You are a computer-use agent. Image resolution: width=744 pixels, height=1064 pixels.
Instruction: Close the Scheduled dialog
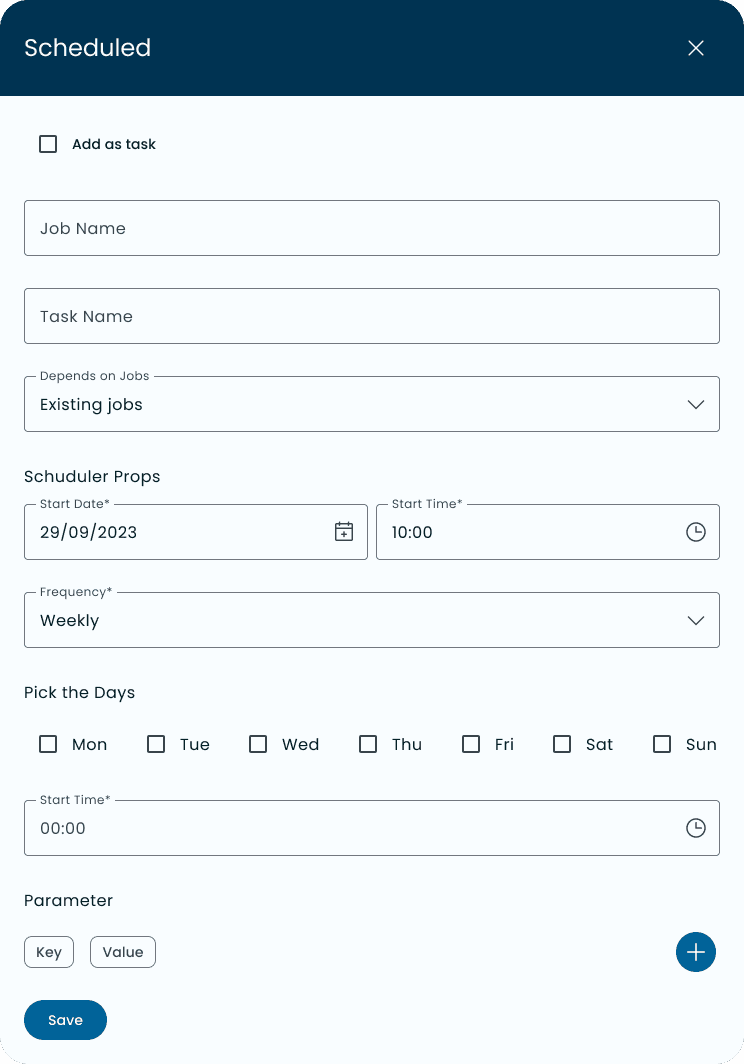[696, 48]
